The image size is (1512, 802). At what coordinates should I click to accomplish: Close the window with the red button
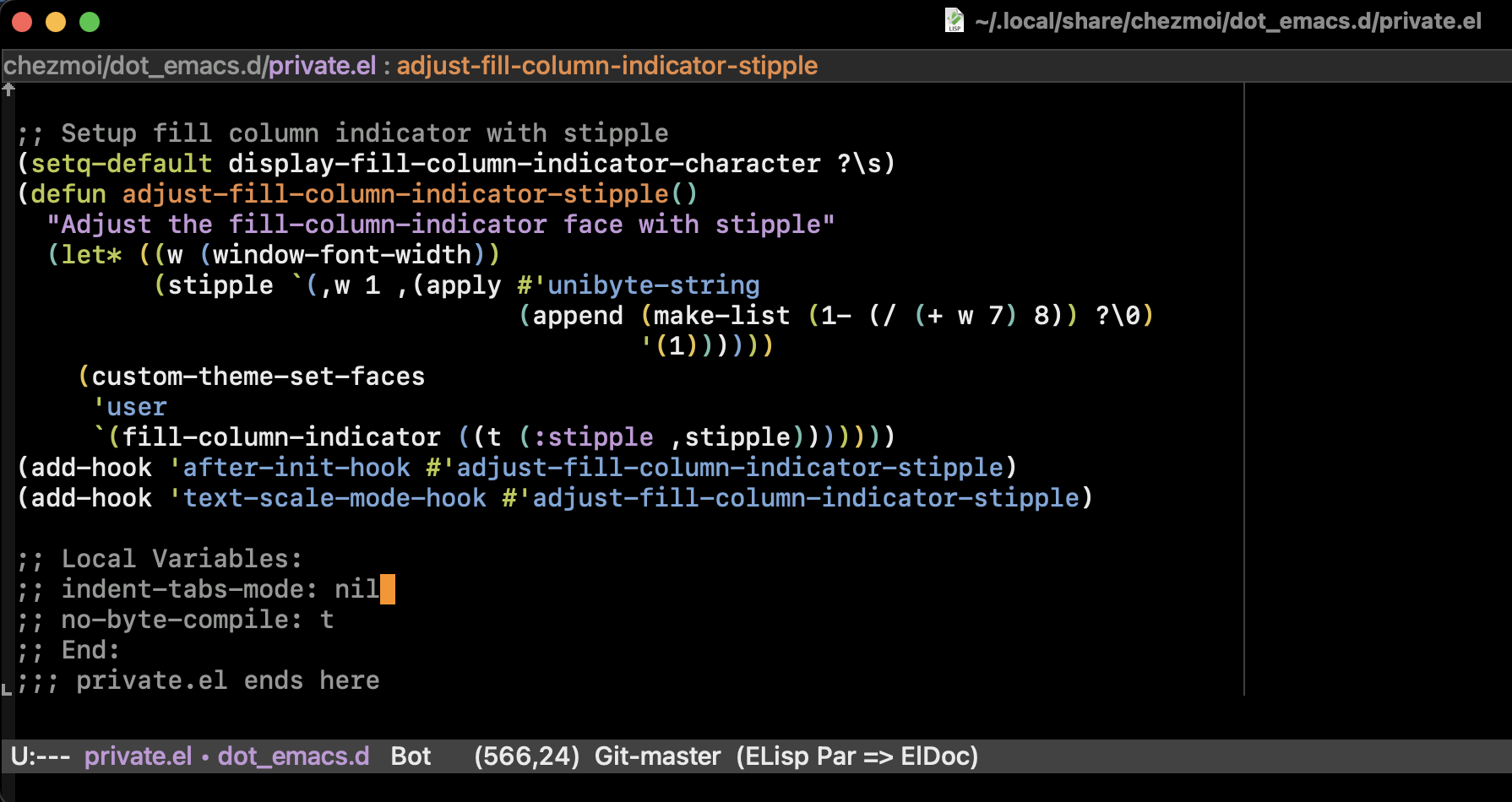[x=22, y=22]
